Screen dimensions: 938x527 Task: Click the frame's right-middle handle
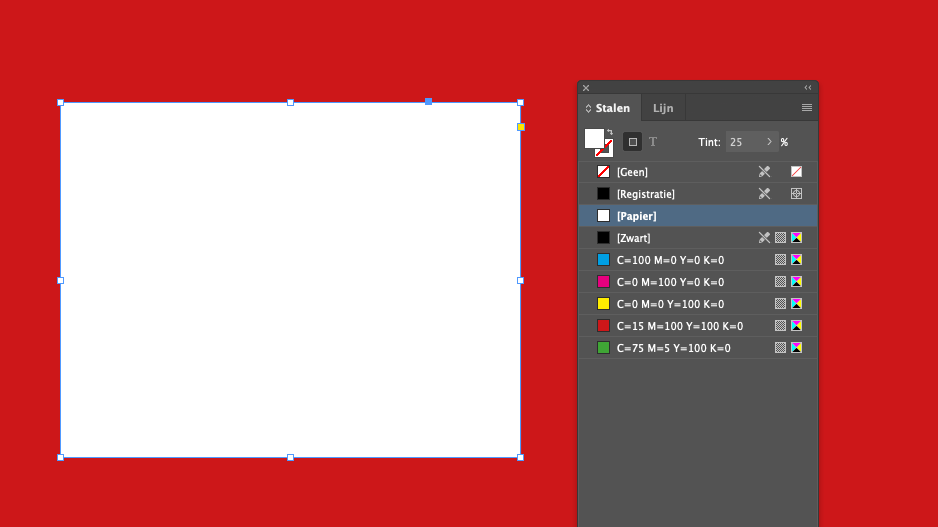tap(520, 281)
